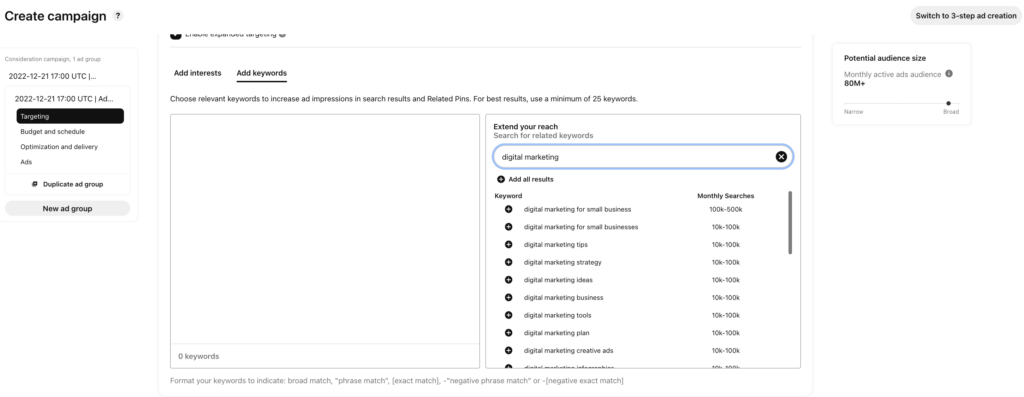
Task: Click the 100k-500k monthly searches value
Action: [726, 209]
